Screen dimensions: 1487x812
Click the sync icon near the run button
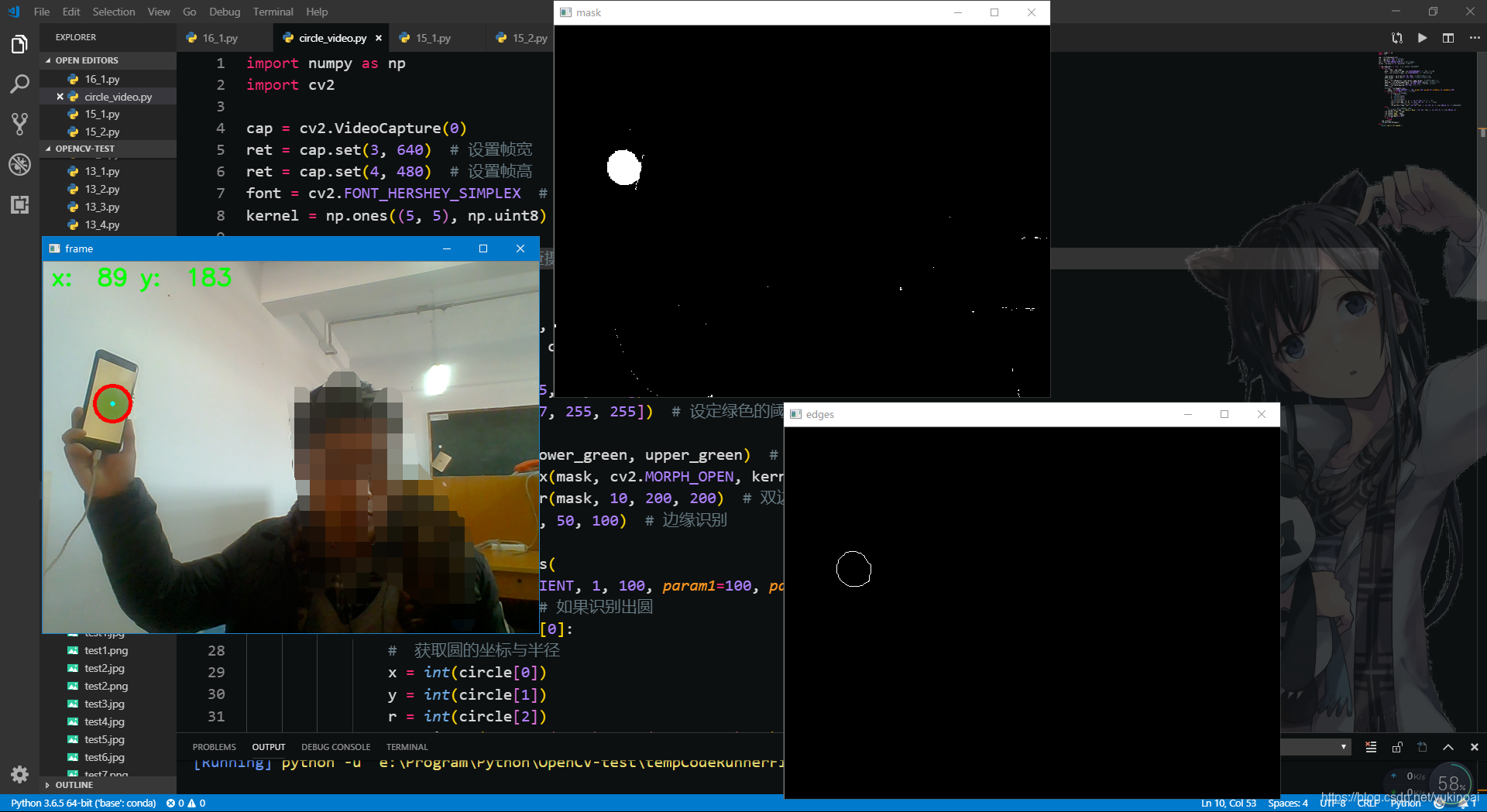1396,37
